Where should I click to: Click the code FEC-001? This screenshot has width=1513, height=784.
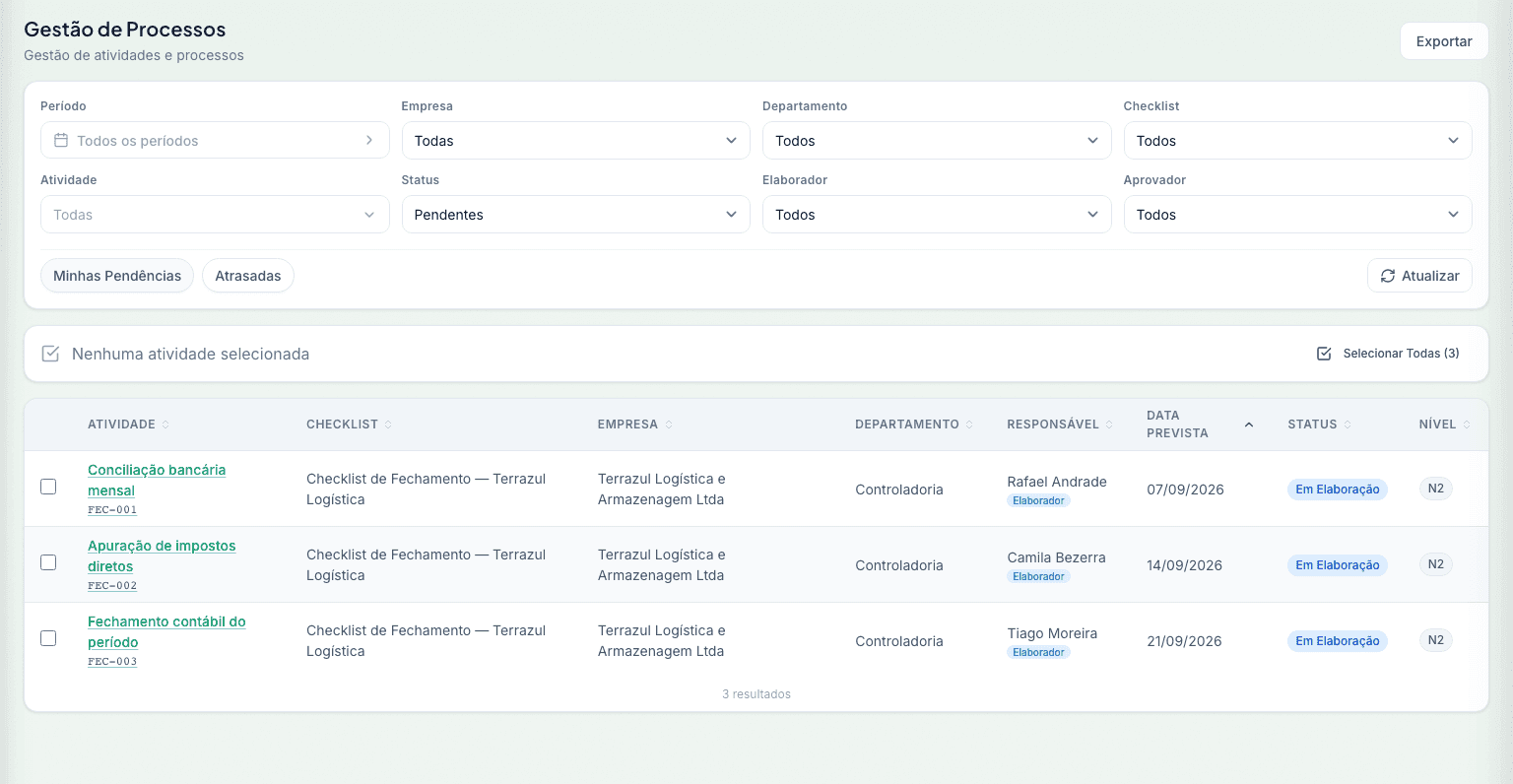tap(112, 510)
